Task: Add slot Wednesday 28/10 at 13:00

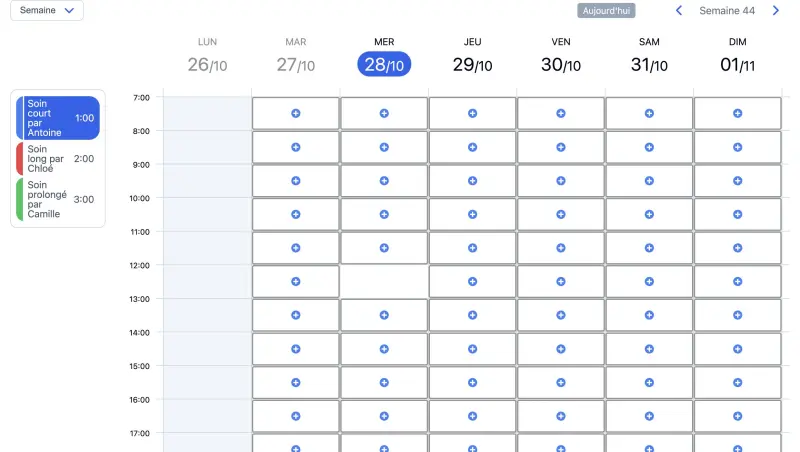Action: click(x=384, y=315)
